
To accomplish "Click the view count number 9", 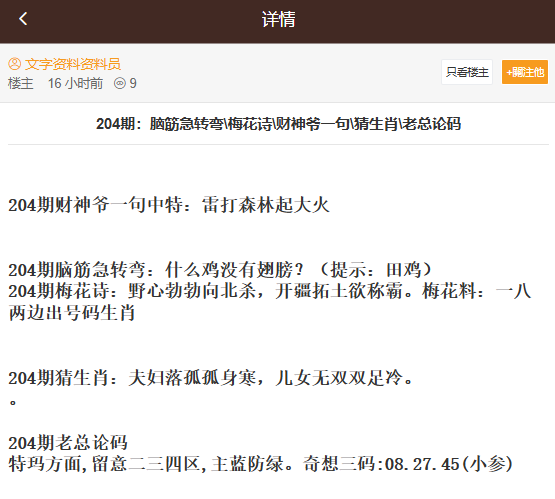I will [133, 84].
